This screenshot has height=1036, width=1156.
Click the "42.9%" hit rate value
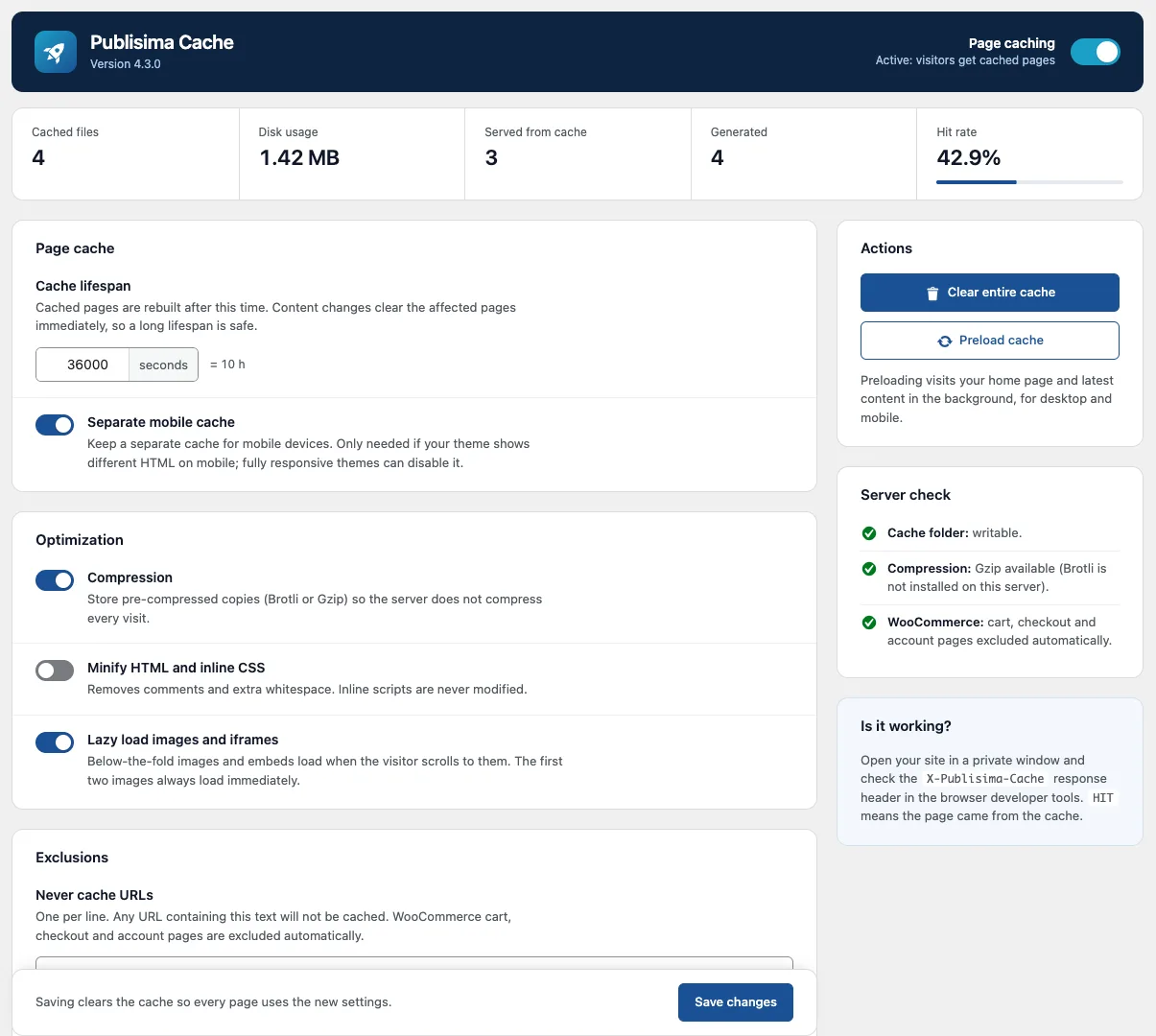(969, 158)
